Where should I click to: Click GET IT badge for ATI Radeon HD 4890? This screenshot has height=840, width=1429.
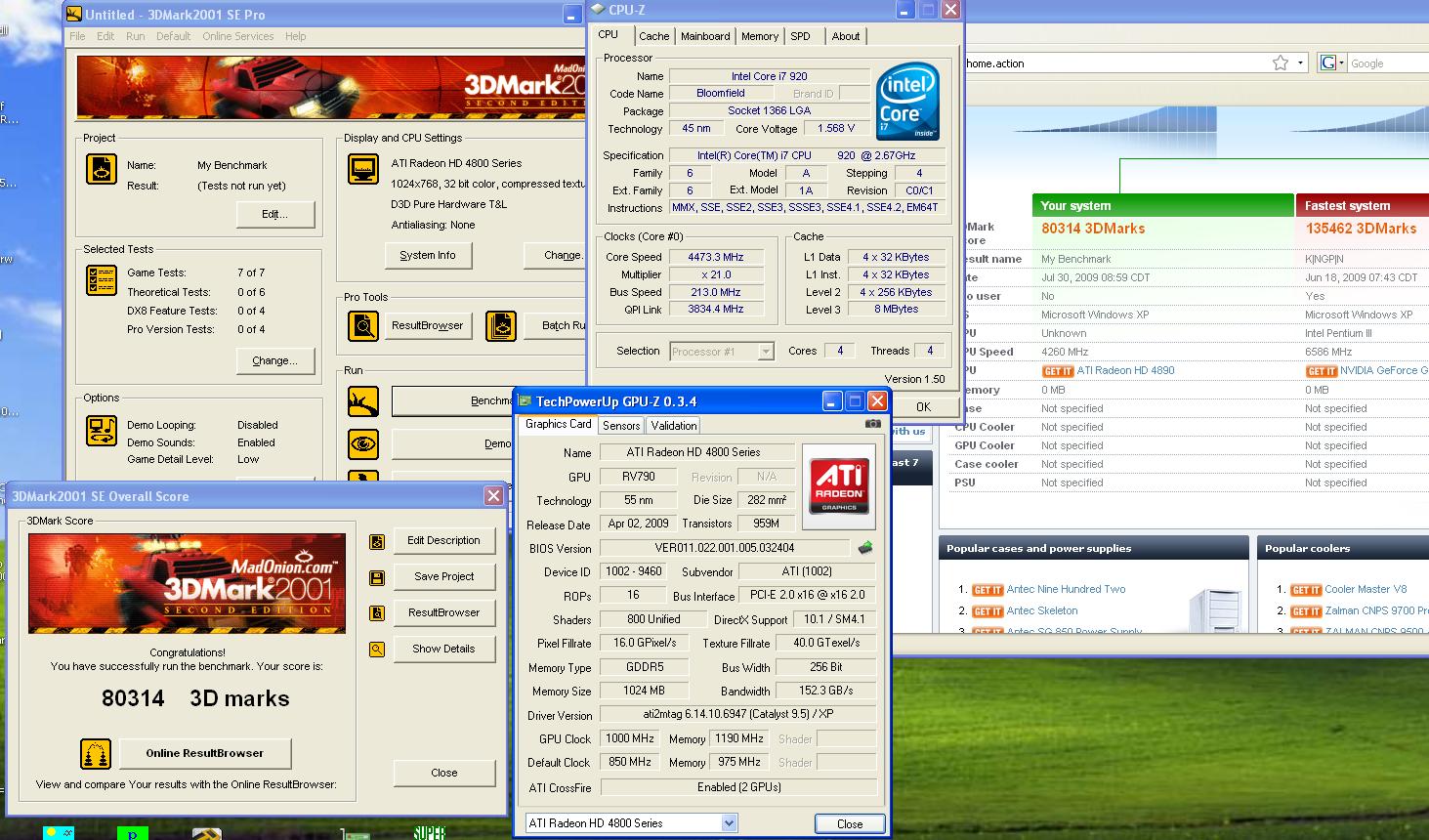click(1058, 371)
